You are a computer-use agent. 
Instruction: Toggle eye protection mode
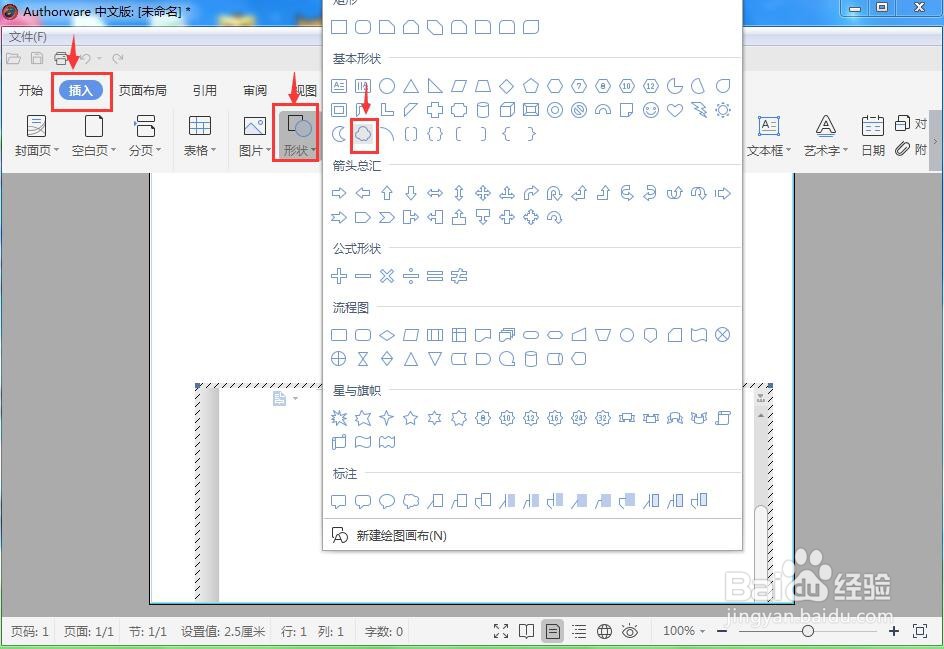point(630,631)
